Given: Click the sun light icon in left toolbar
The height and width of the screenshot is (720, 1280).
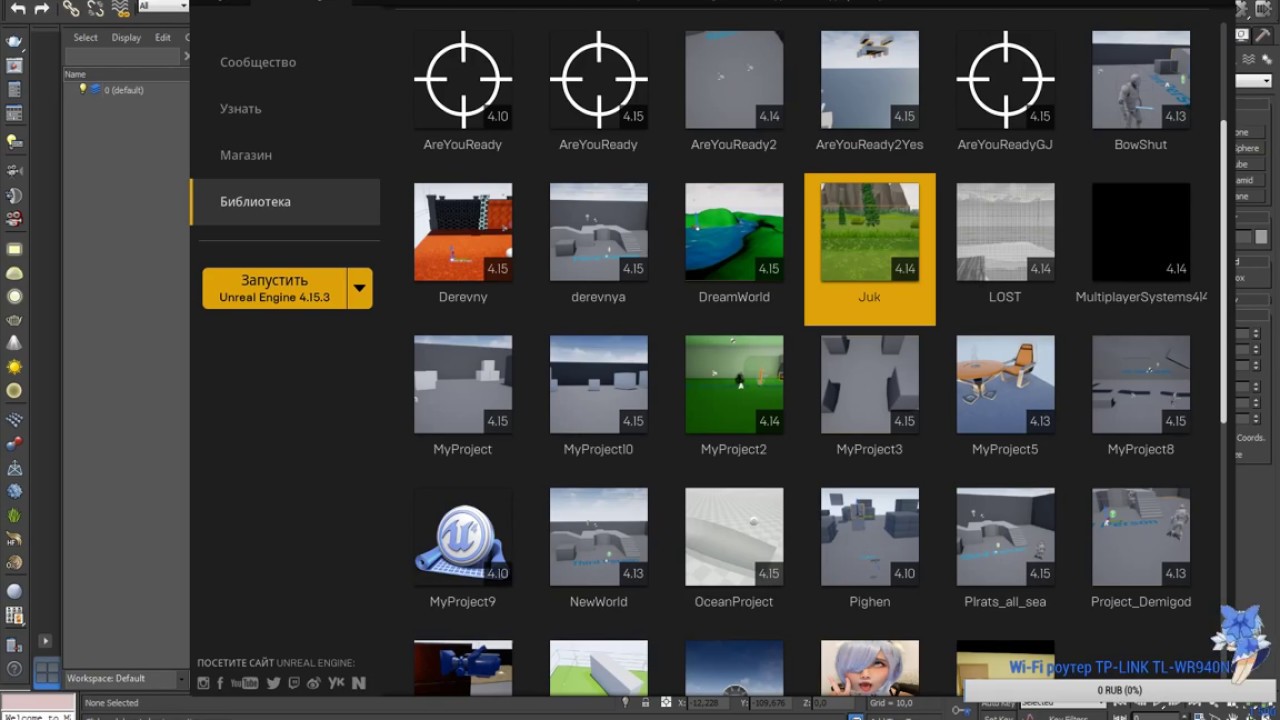Looking at the screenshot, I should point(14,367).
